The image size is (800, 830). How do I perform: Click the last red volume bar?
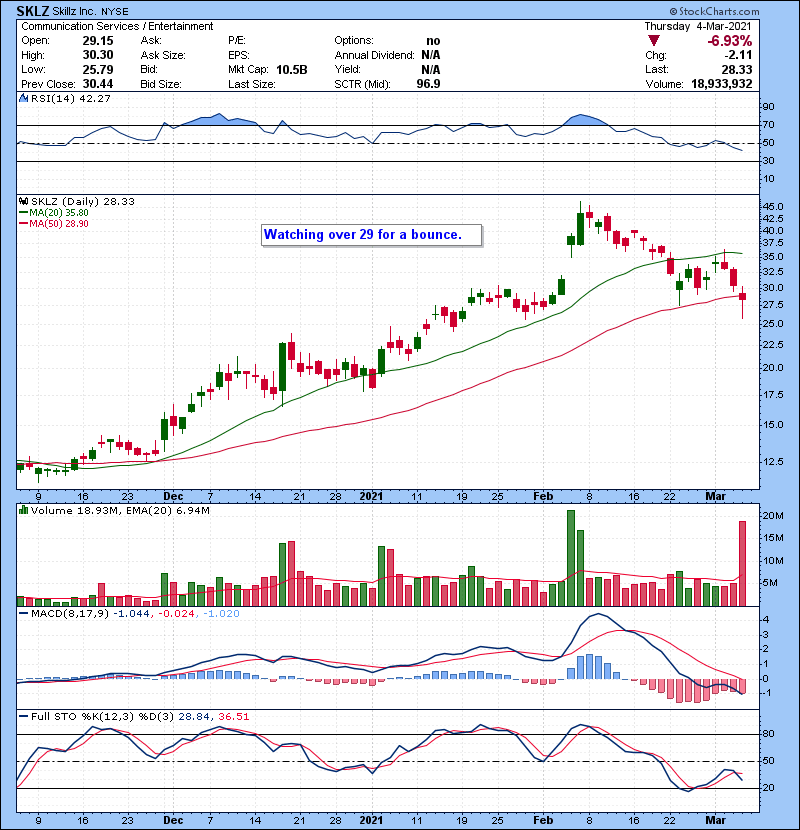[x=742, y=563]
